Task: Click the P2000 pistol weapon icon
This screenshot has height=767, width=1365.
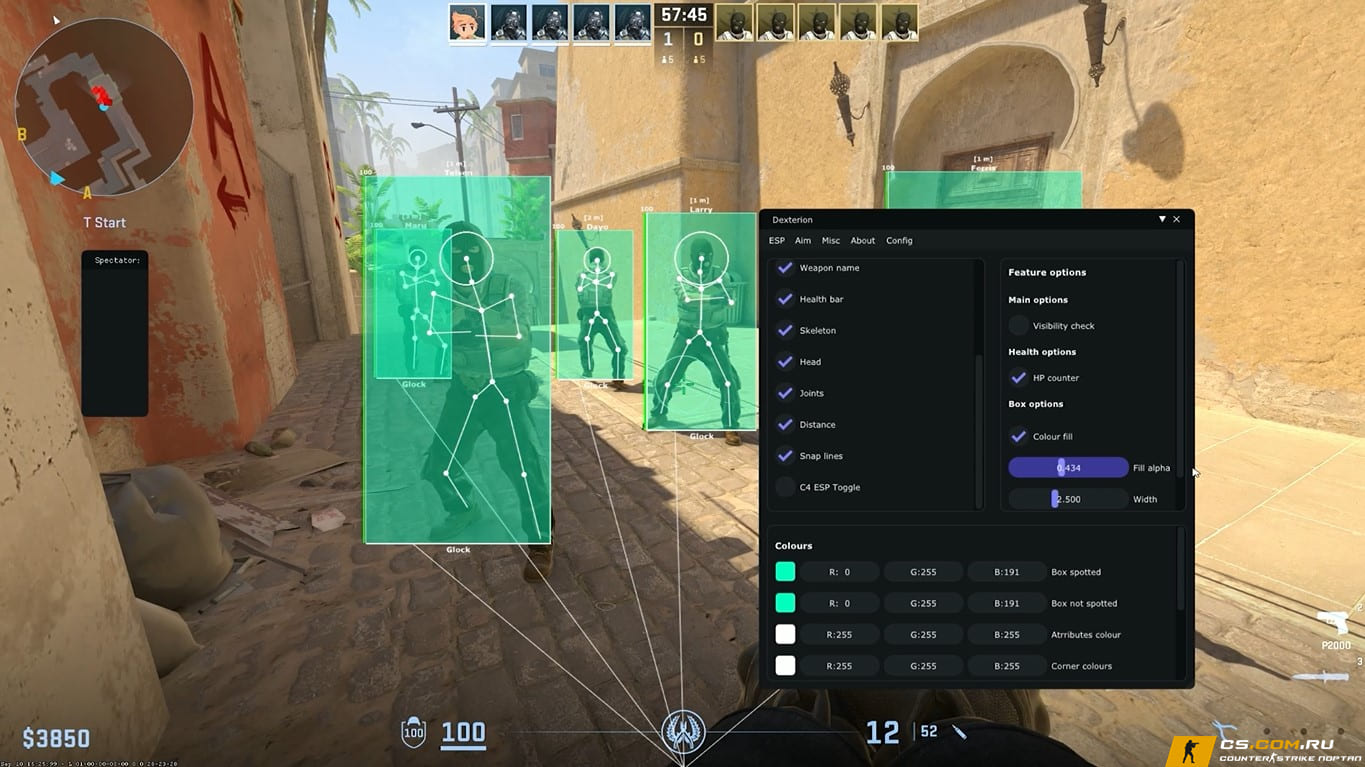Action: 1334,622
